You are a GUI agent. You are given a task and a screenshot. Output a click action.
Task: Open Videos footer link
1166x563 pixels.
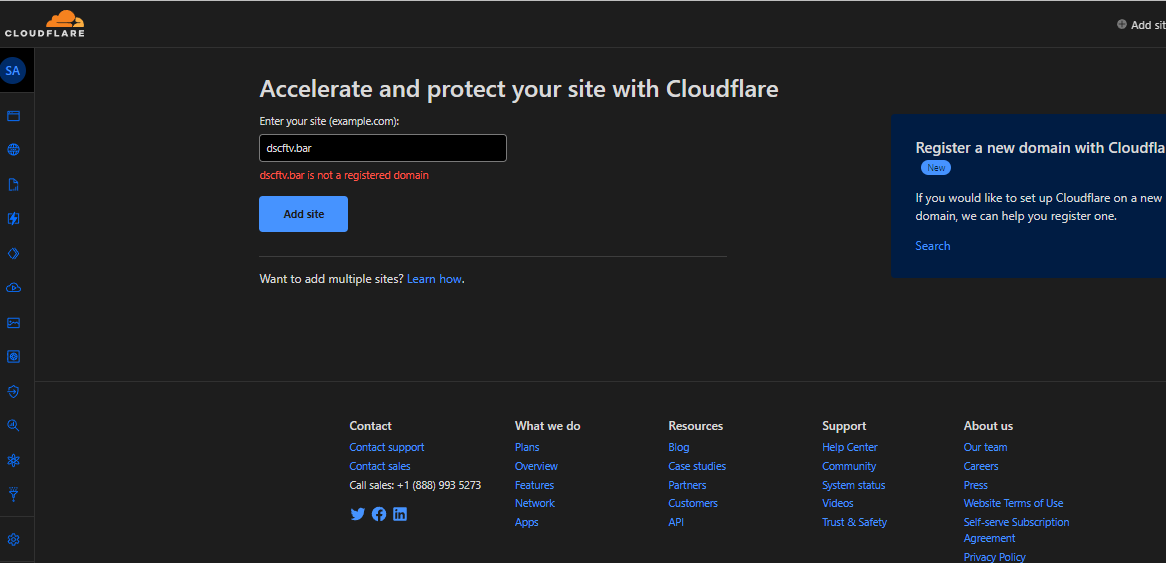(837, 504)
